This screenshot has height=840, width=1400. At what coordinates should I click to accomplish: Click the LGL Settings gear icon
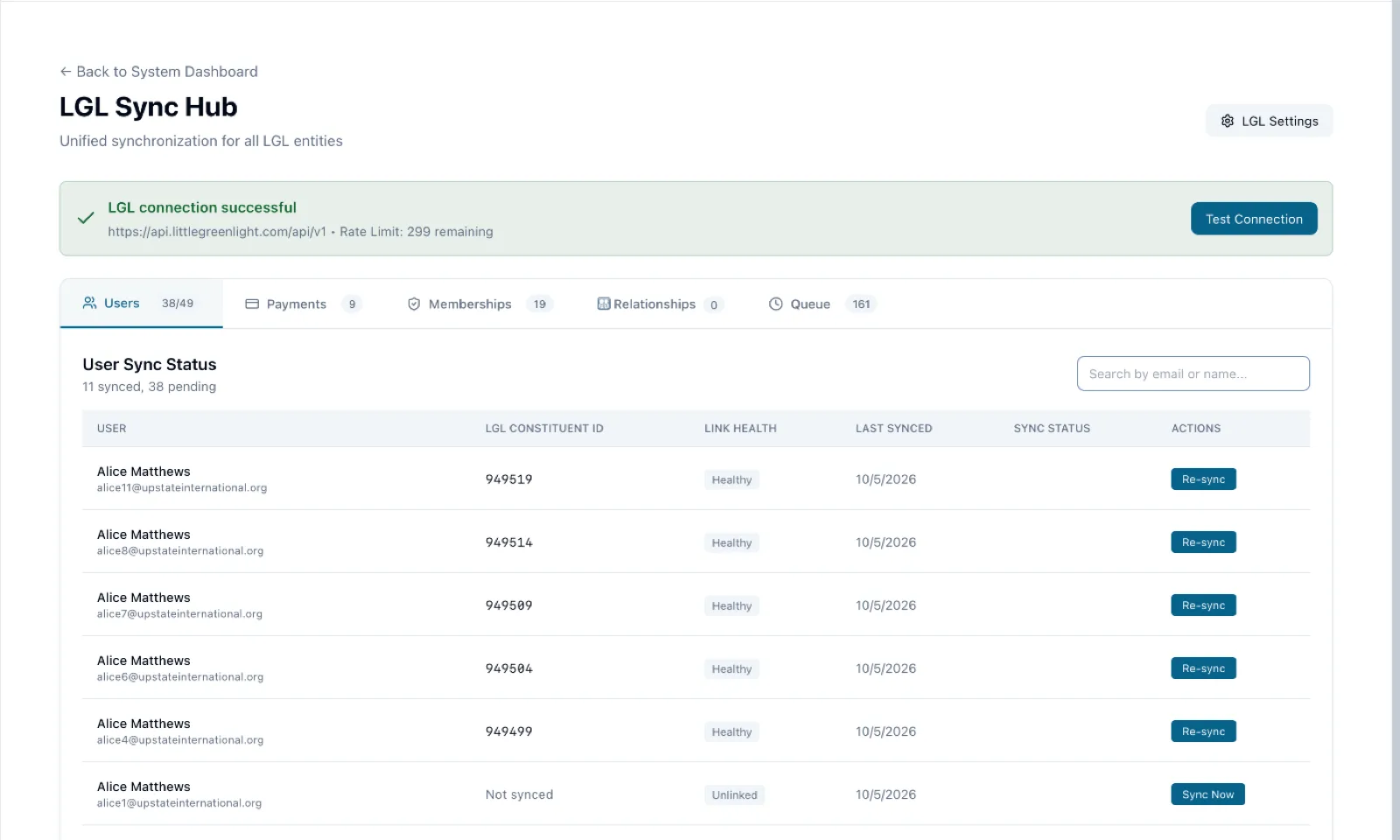(1228, 121)
